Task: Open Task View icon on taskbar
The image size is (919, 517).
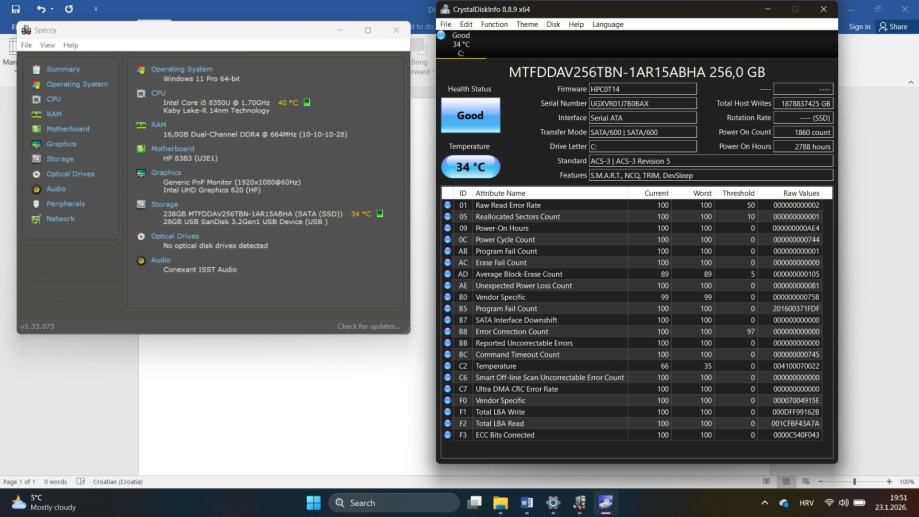Action: (474, 502)
